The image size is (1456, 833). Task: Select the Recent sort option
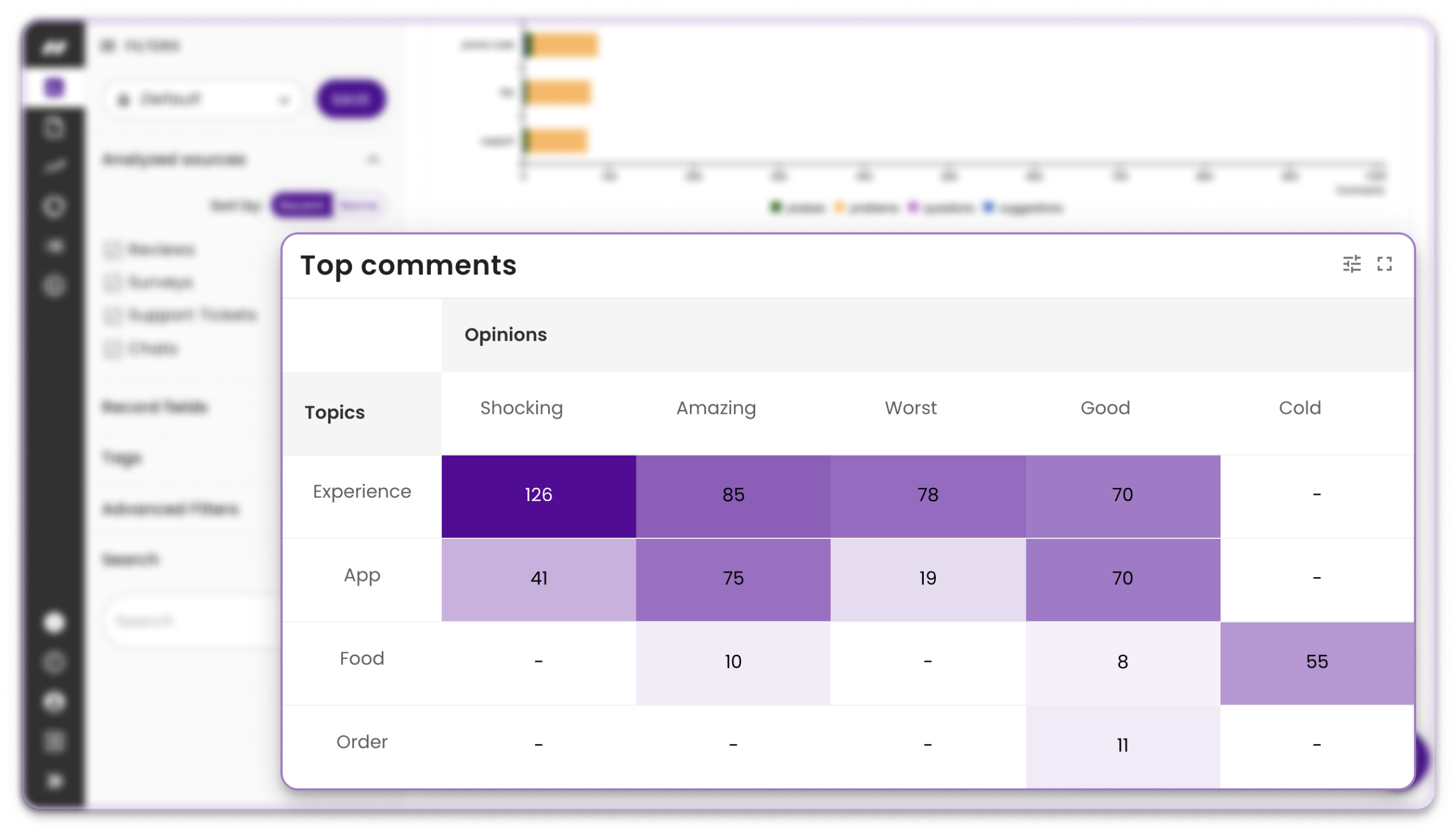[302, 205]
